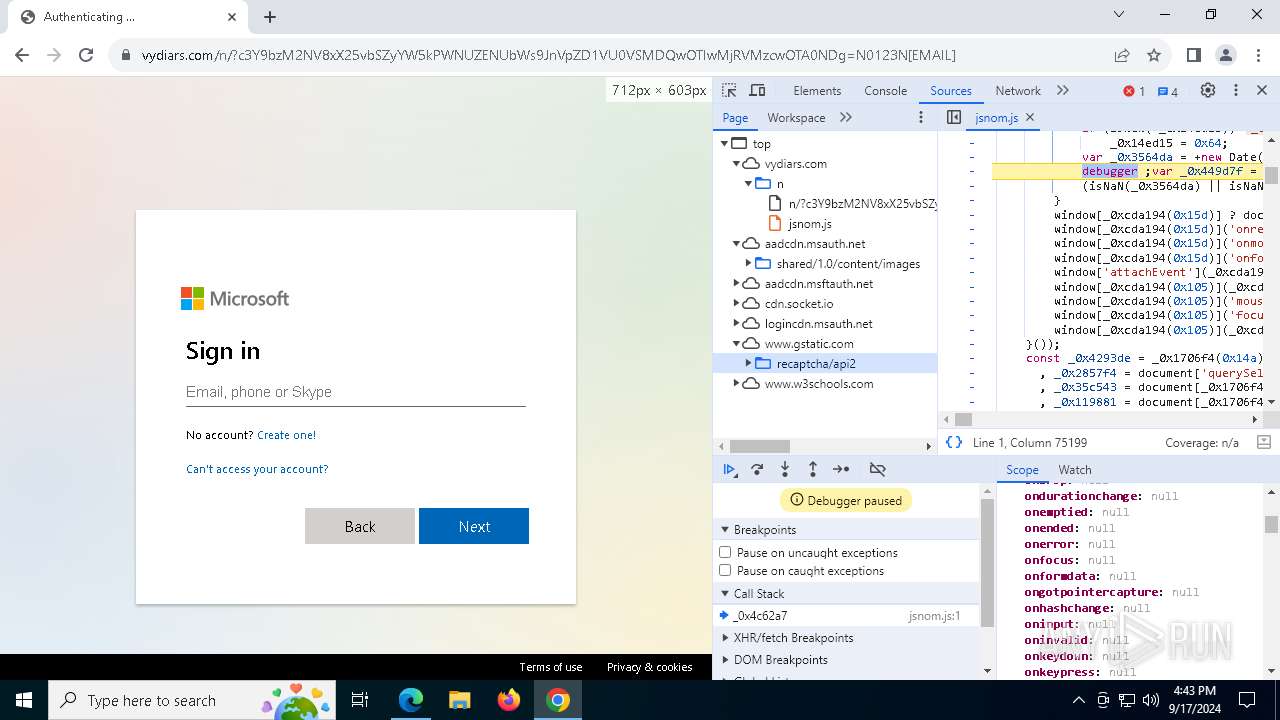This screenshot has height=720, width=1280.
Task: Expand the www.w3schools.com node
Action: click(736, 384)
